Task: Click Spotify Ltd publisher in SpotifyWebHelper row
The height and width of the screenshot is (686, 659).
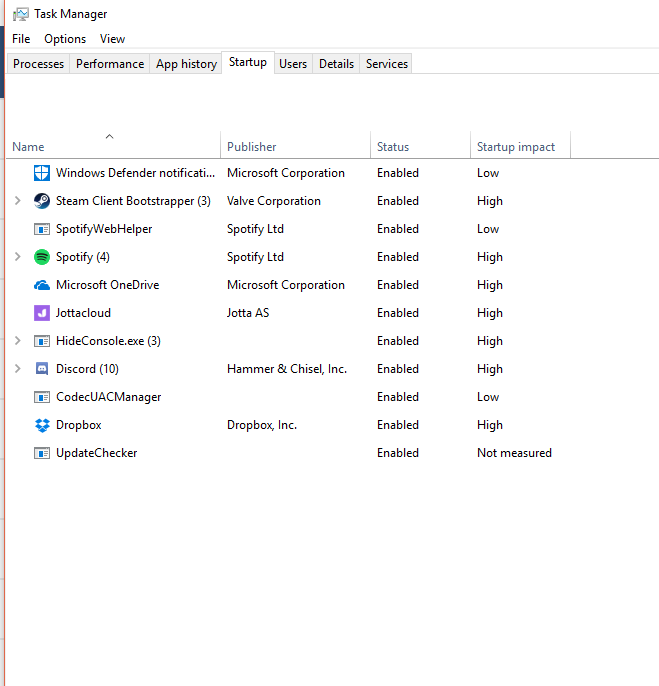Action: point(255,229)
